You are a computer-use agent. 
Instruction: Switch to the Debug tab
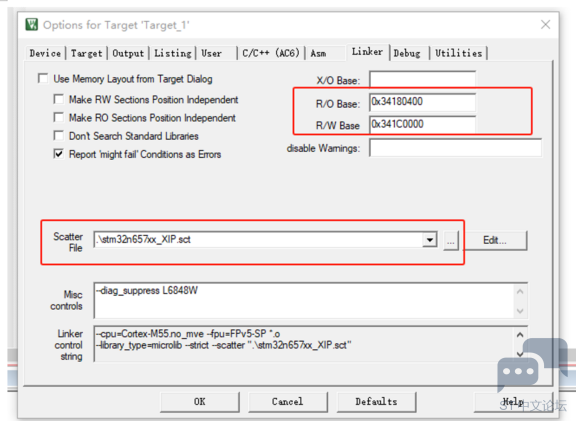click(407, 53)
